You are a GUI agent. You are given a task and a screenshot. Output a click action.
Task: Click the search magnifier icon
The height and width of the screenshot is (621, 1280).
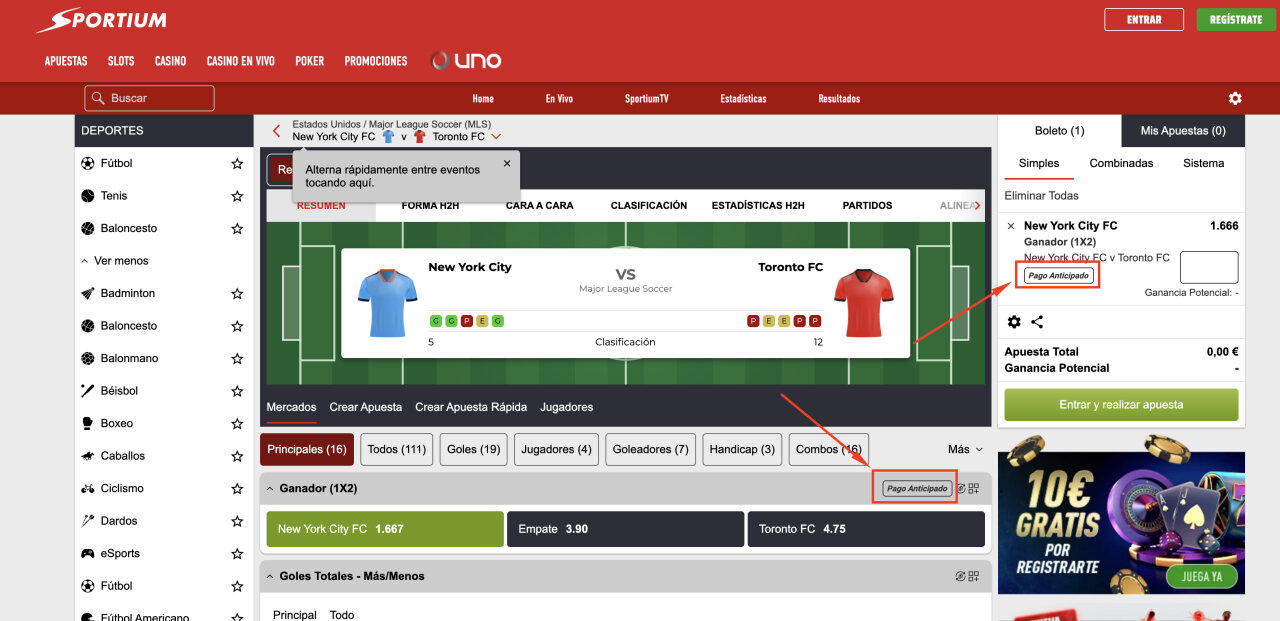pos(98,98)
